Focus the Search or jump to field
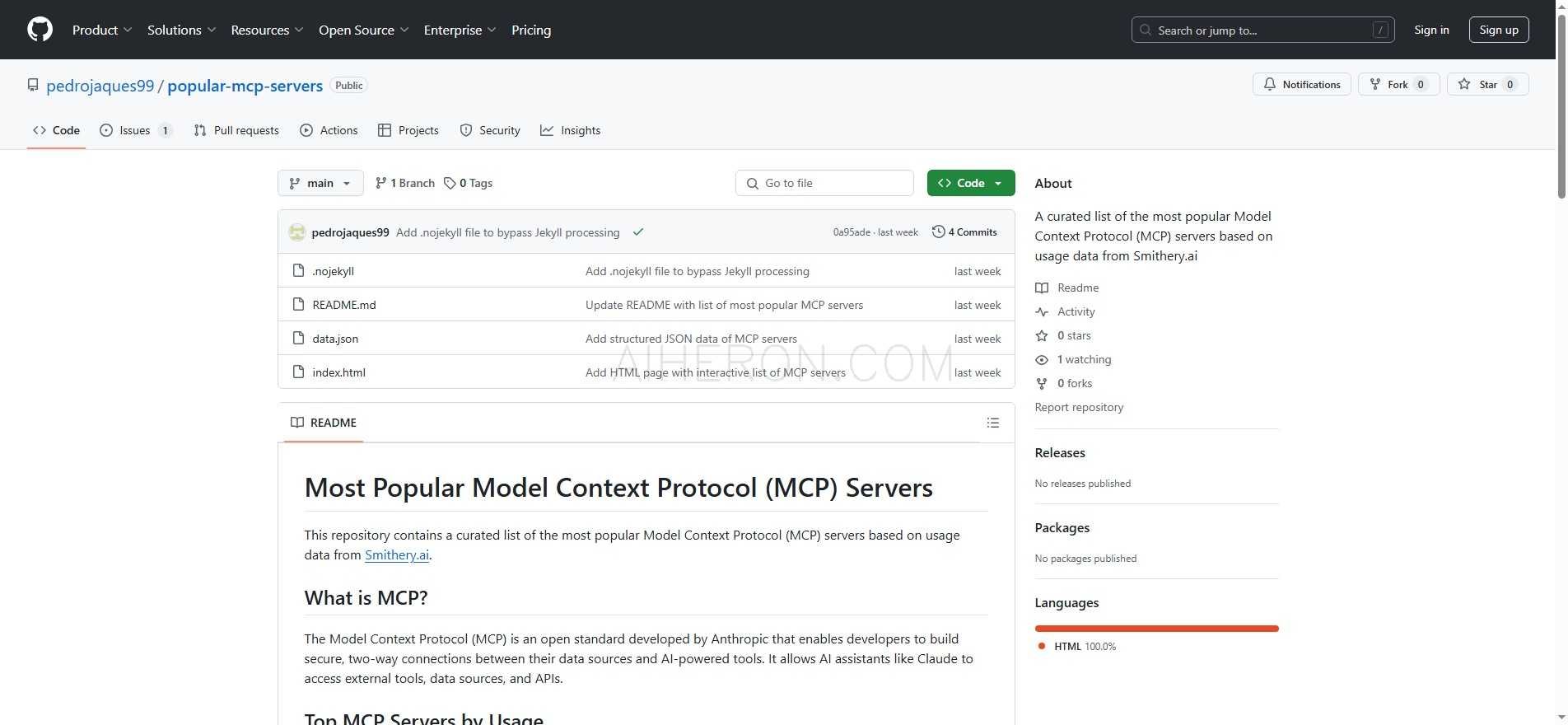This screenshot has width=1568, height=725. (1262, 30)
